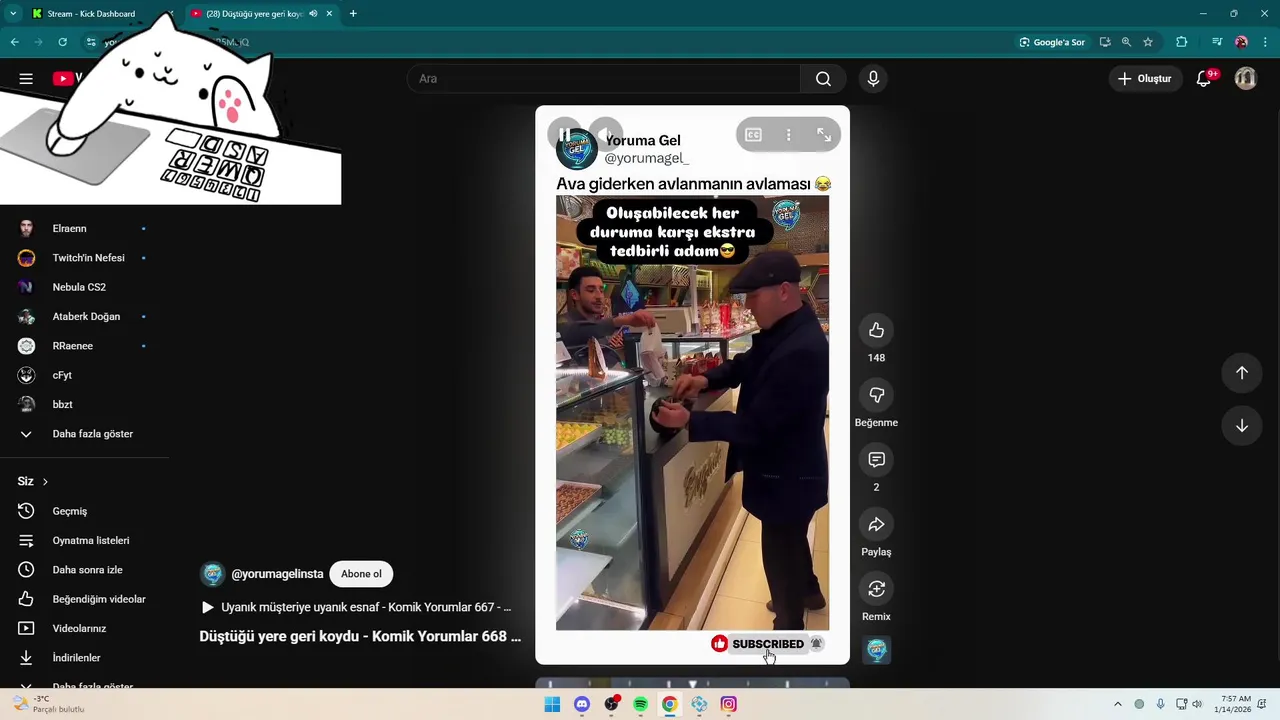Click the Google'a Sor lens button
This screenshot has height=720, width=1280.
1052,42
